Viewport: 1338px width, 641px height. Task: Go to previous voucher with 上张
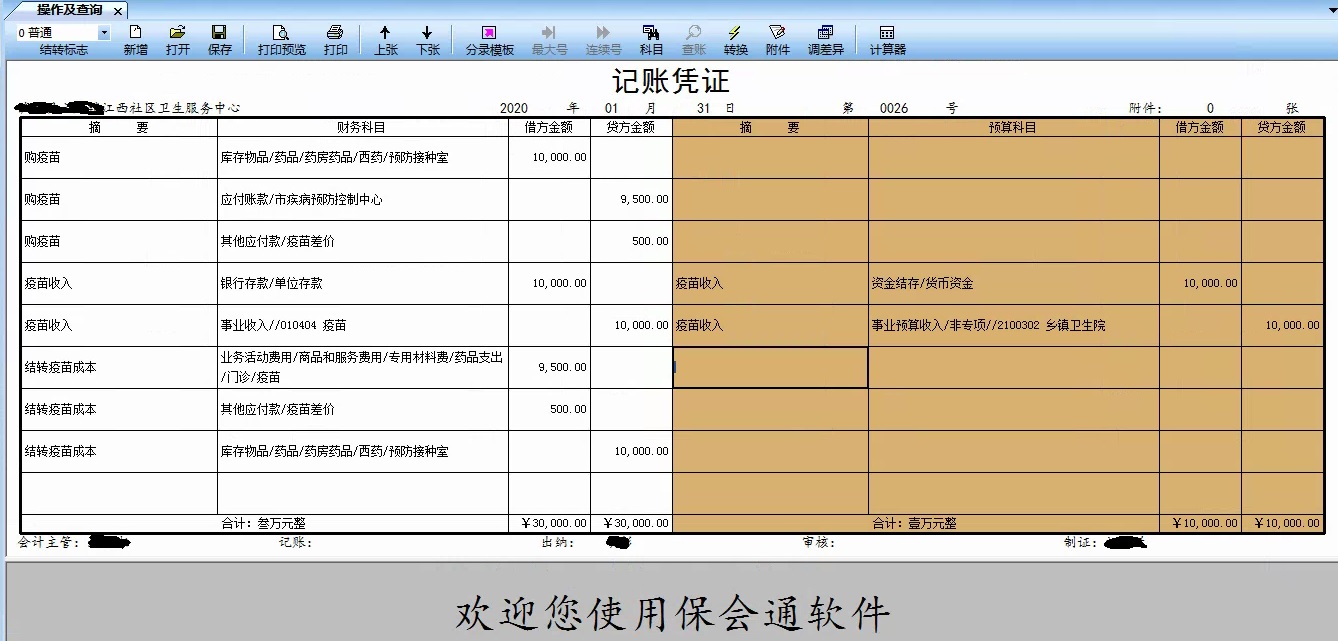tap(385, 40)
